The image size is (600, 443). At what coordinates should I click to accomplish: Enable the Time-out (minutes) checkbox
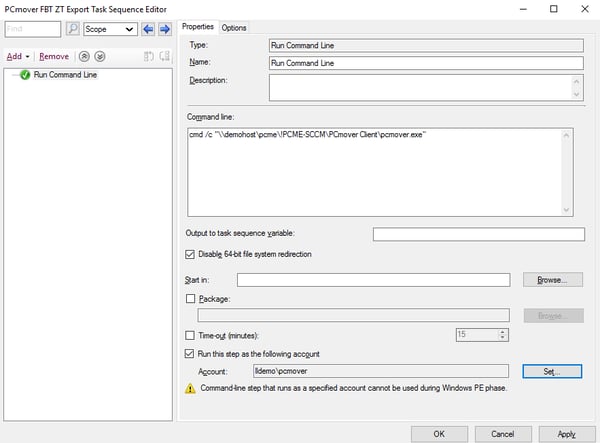point(190,336)
